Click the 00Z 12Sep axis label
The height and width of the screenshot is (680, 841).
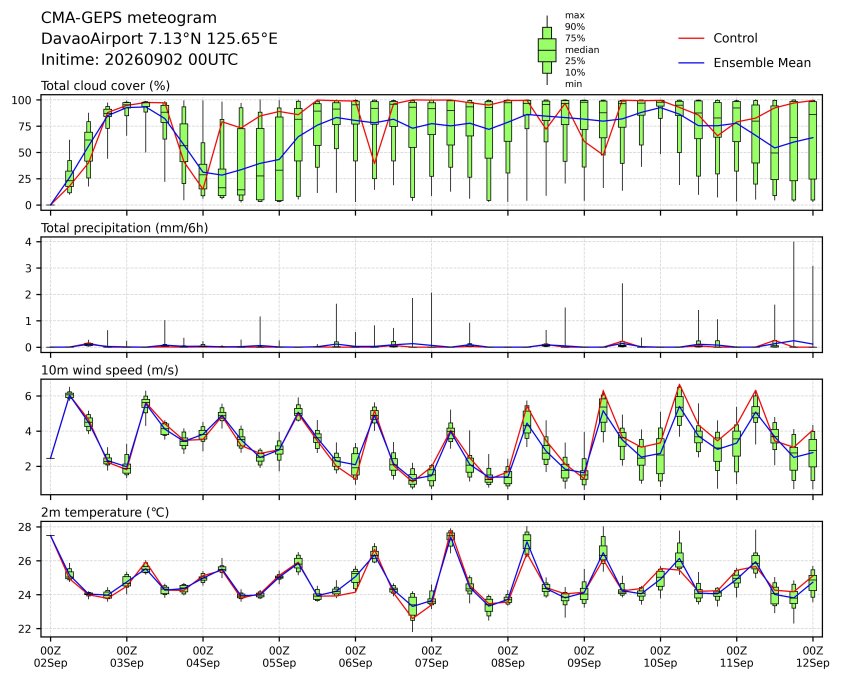813,657
